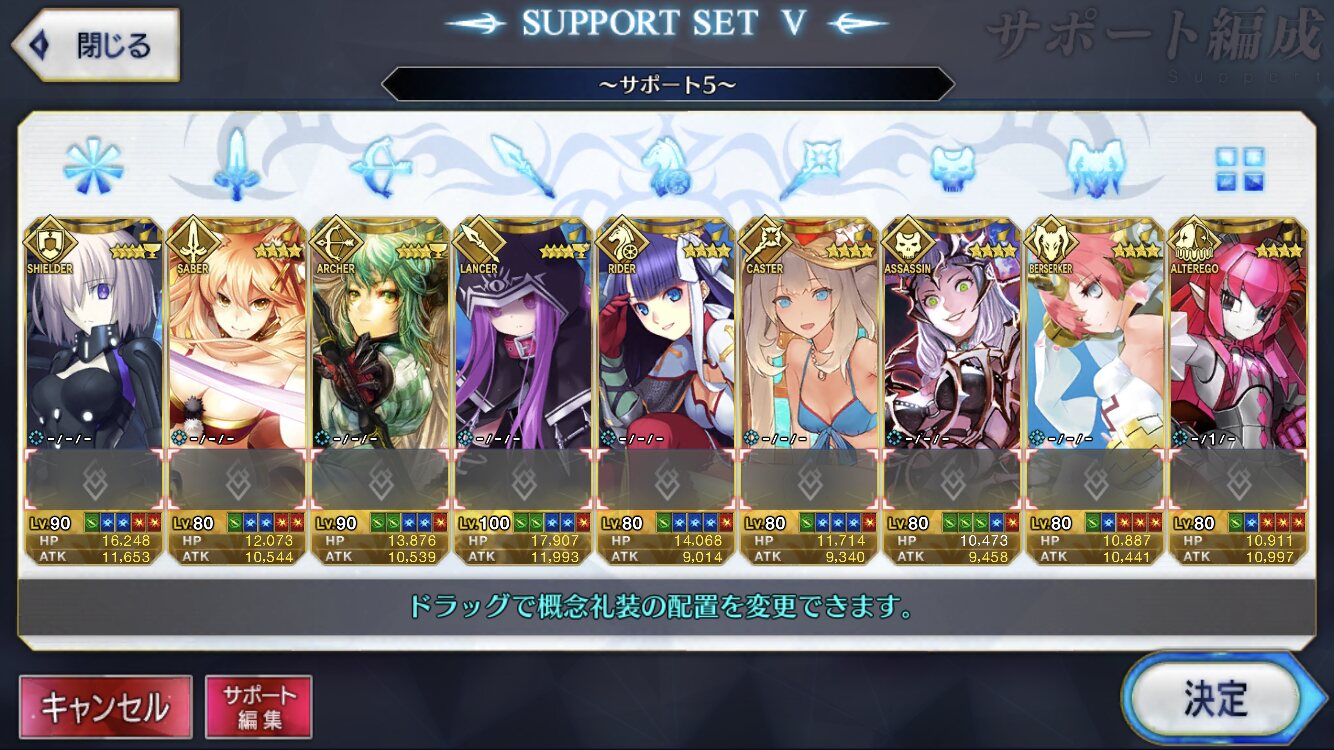
Task: Click the 閉じる back button
Action: point(96,45)
